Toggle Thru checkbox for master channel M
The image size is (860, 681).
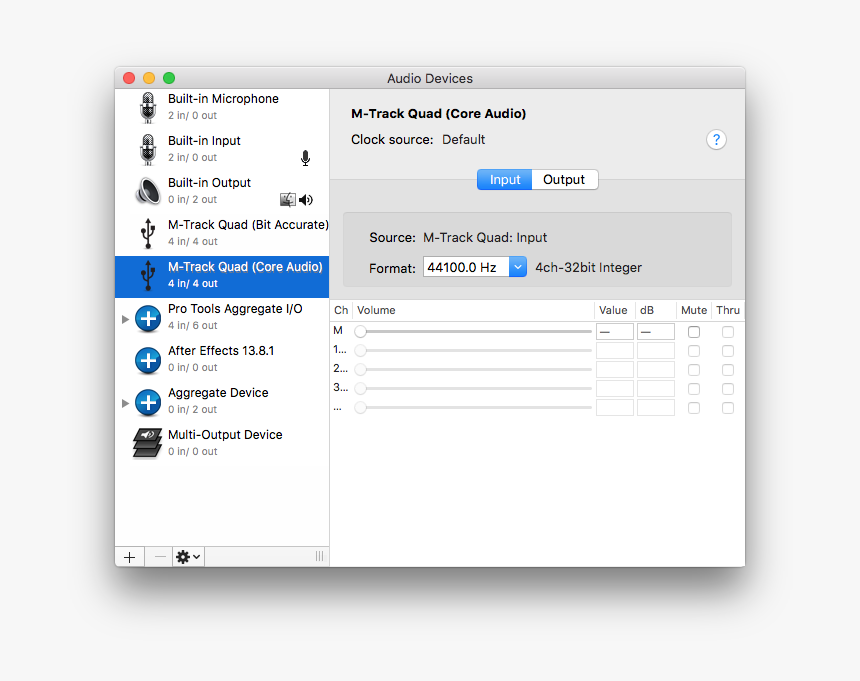coord(728,332)
